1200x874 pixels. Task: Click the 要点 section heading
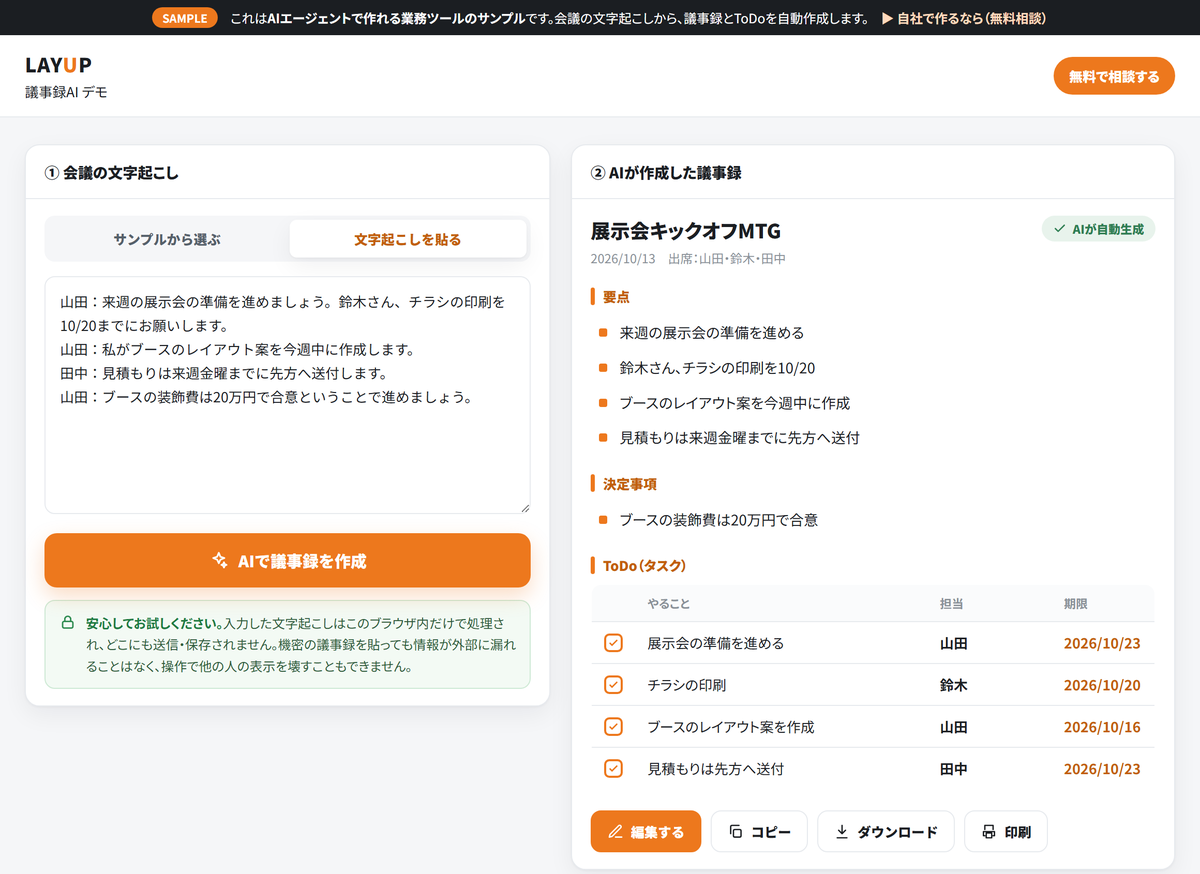pos(616,297)
